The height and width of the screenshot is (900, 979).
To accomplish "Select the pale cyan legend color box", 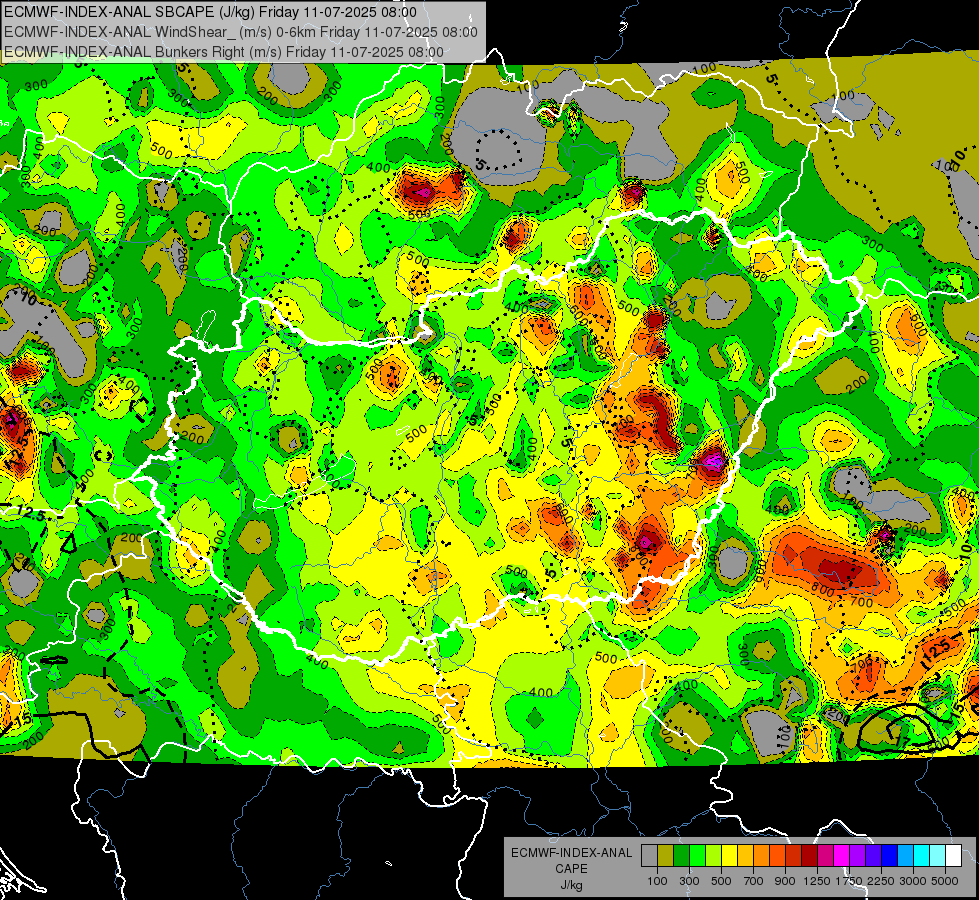I will click(x=938, y=856).
